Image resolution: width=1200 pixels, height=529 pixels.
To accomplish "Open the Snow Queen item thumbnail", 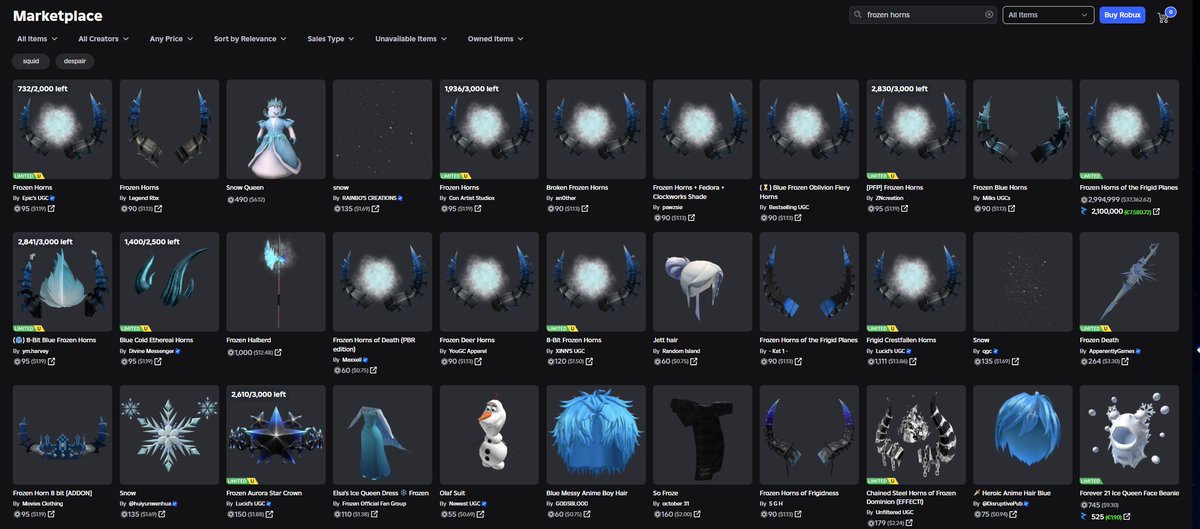I will 276,129.
